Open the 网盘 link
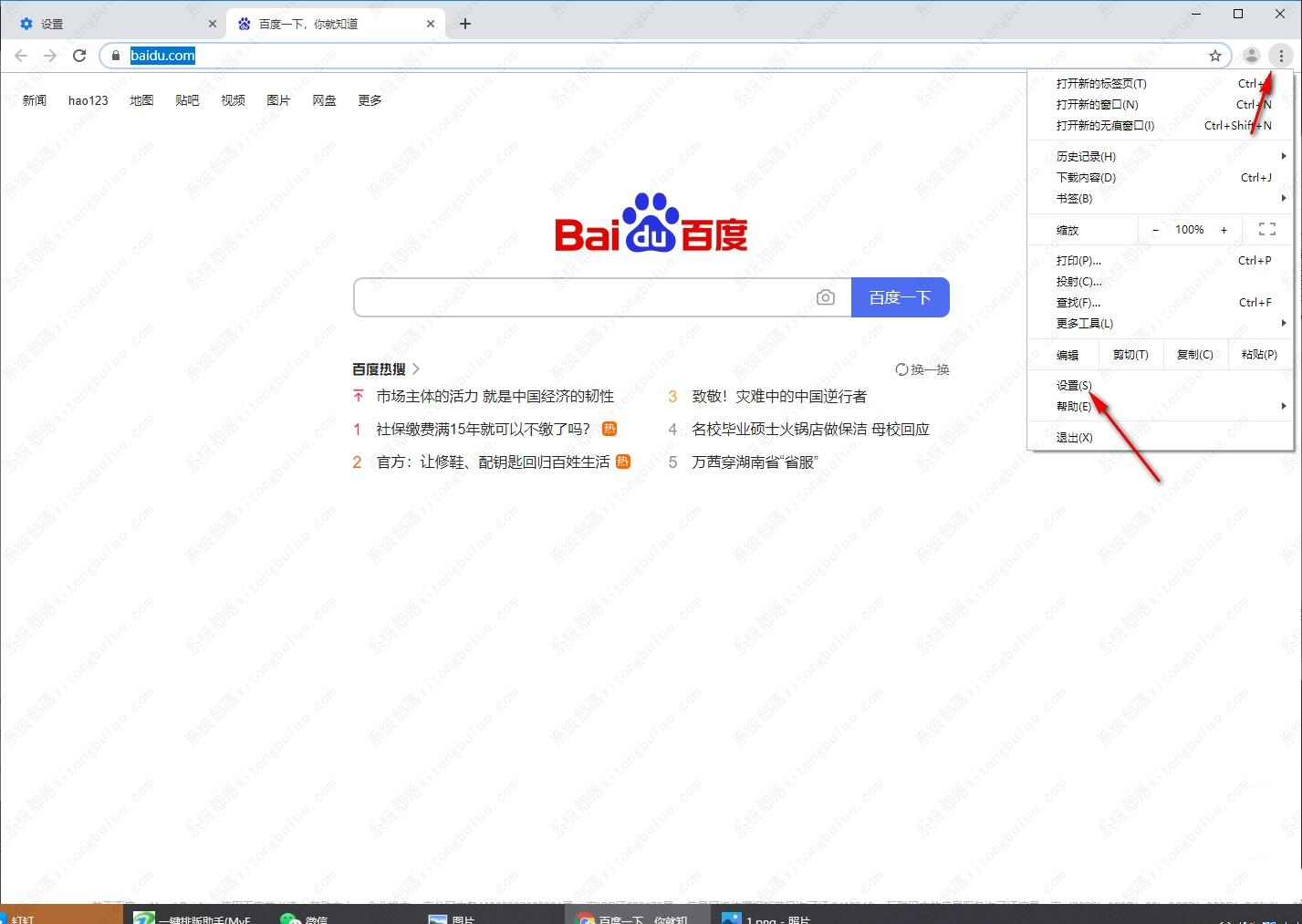The width and height of the screenshot is (1302, 924). [324, 100]
